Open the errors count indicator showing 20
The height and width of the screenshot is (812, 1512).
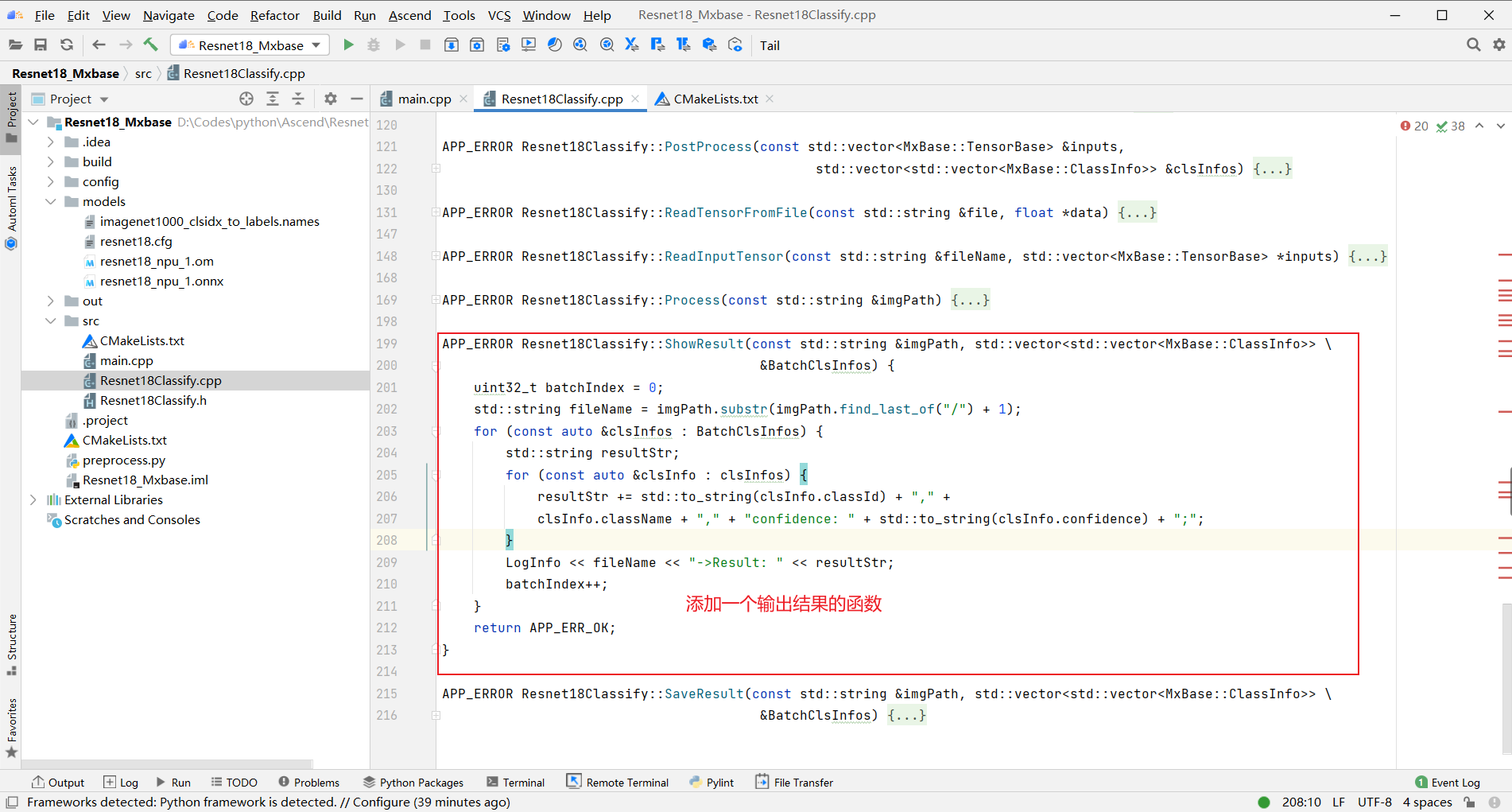(x=1414, y=126)
